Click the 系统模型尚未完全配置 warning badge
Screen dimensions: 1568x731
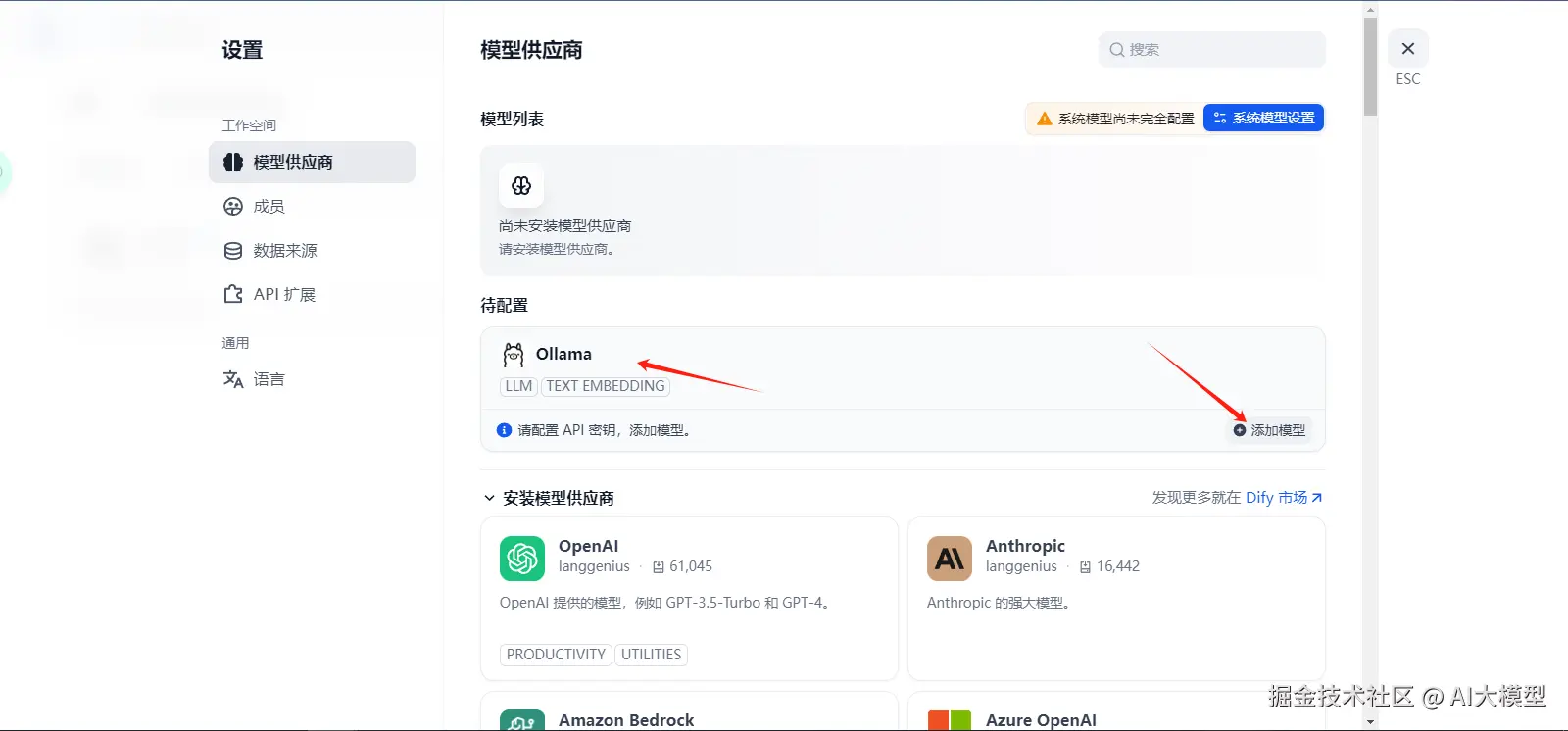click(1114, 118)
